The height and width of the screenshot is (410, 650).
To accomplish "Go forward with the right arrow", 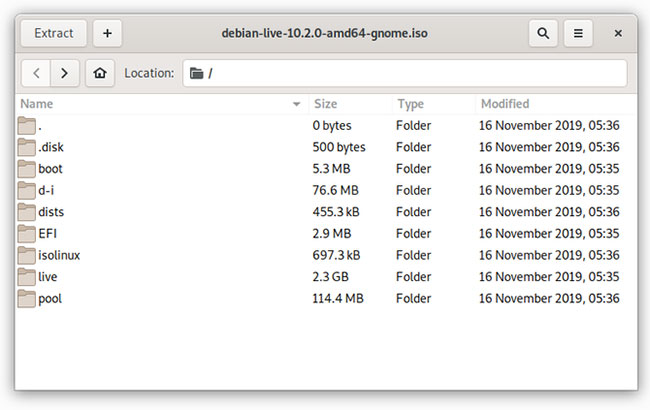I will 65,73.
